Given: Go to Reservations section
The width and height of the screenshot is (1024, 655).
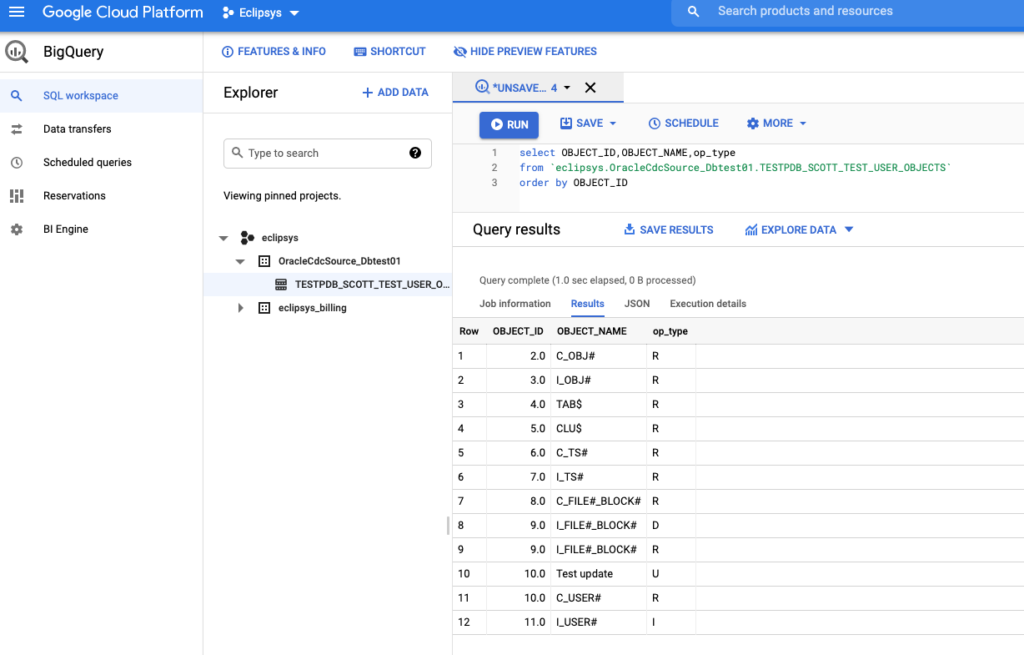Looking at the screenshot, I should coord(74,196).
